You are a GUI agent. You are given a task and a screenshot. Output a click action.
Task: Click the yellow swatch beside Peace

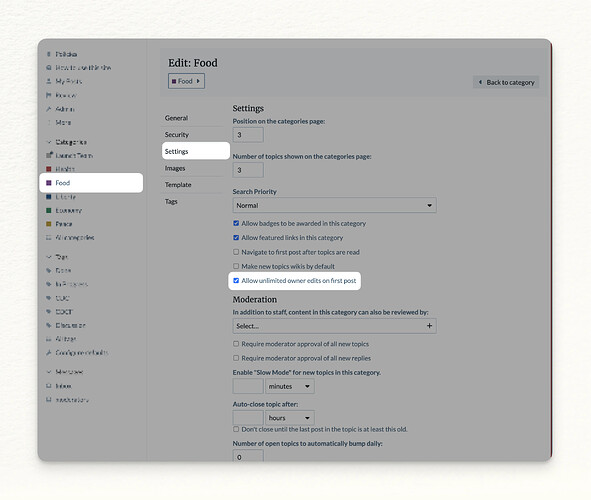pos(49,224)
